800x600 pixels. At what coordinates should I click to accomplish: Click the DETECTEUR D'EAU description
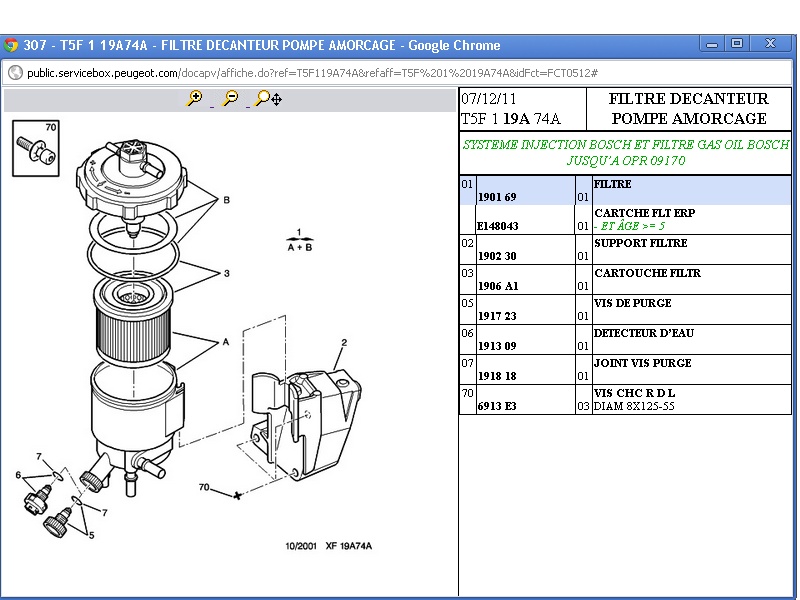point(644,333)
